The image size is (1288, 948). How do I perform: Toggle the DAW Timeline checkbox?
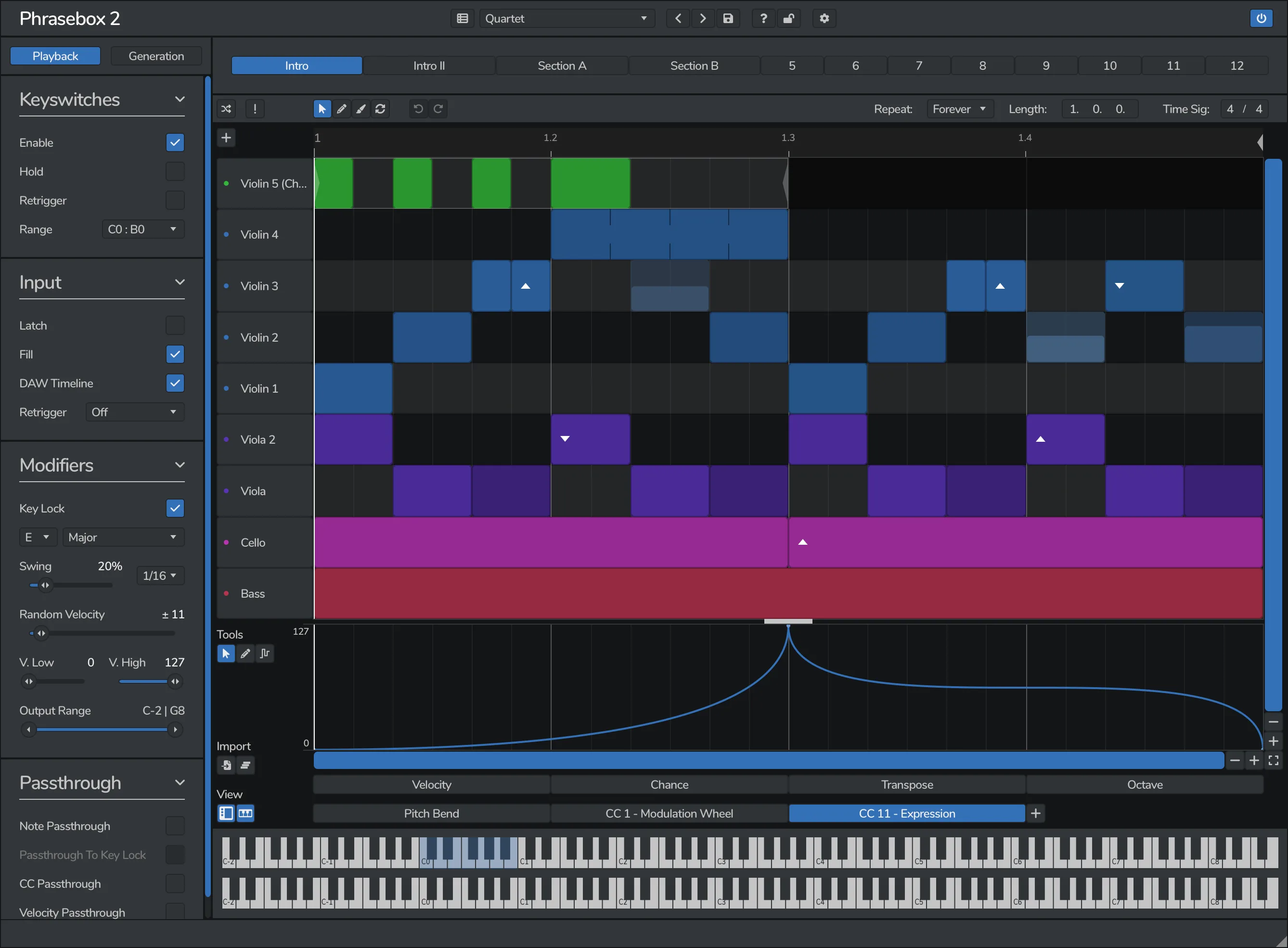pyautogui.click(x=175, y=383)
